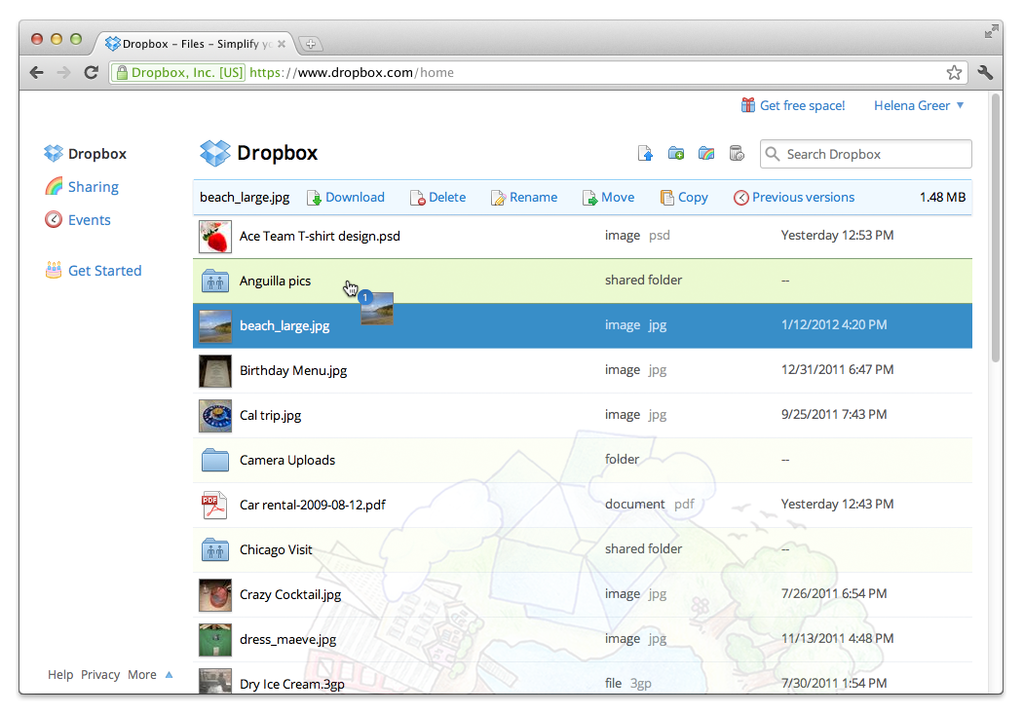Viewport: 1024px width, 714px height.
Task: Click the Help footer link
Action: [x=60, y=675]
